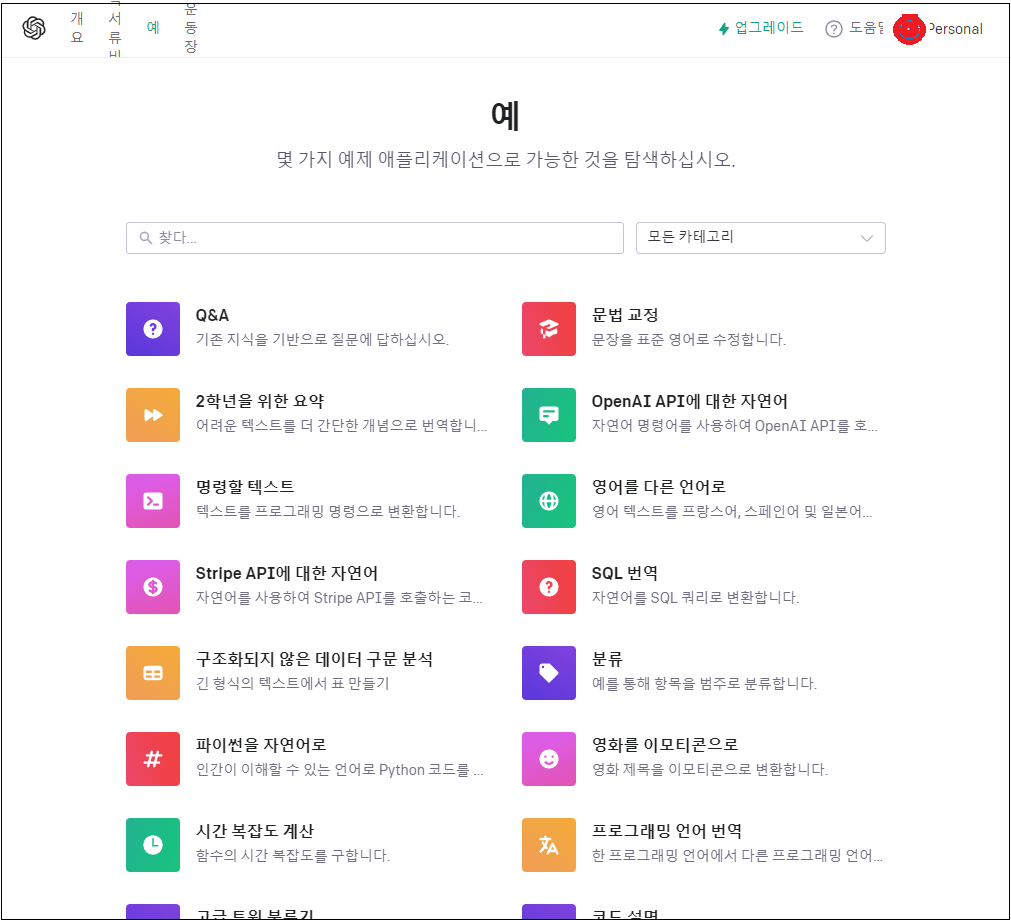Select the graduation cap icon for 문법 교정
Screen dimensions: 1011x920
(548, 328)
